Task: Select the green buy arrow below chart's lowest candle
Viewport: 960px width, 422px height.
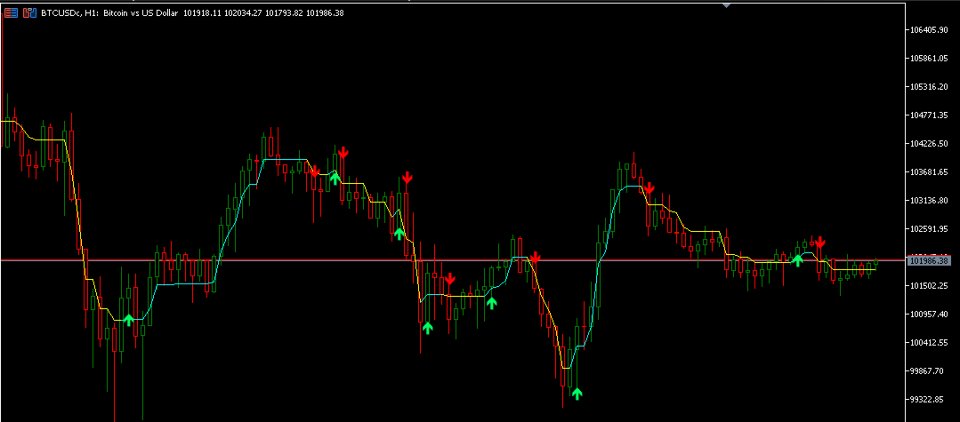Action: (577, 393)
